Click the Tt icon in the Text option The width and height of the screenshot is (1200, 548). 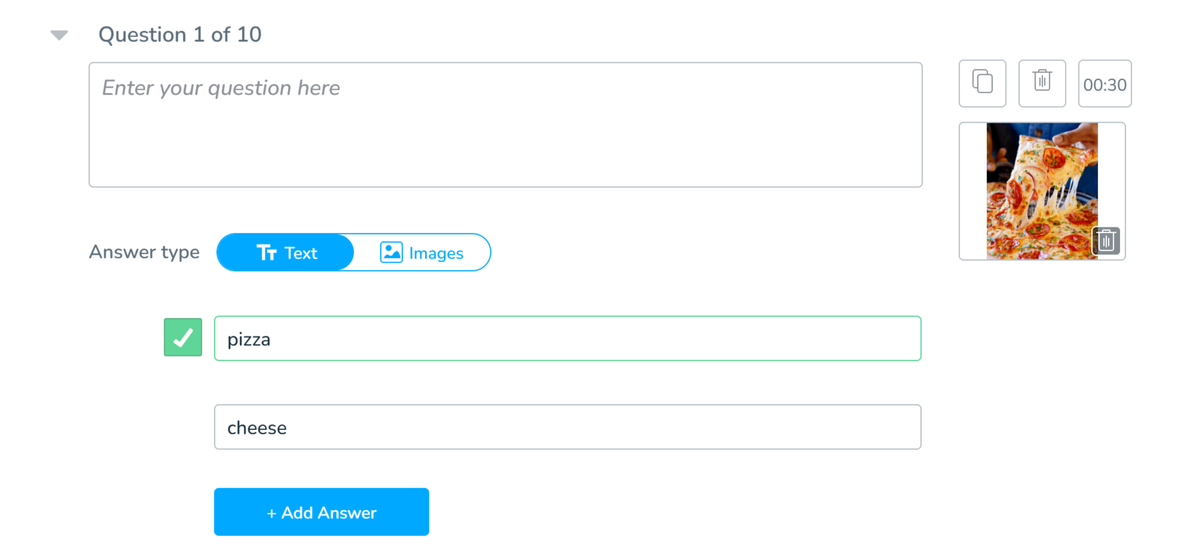point(266,253)
